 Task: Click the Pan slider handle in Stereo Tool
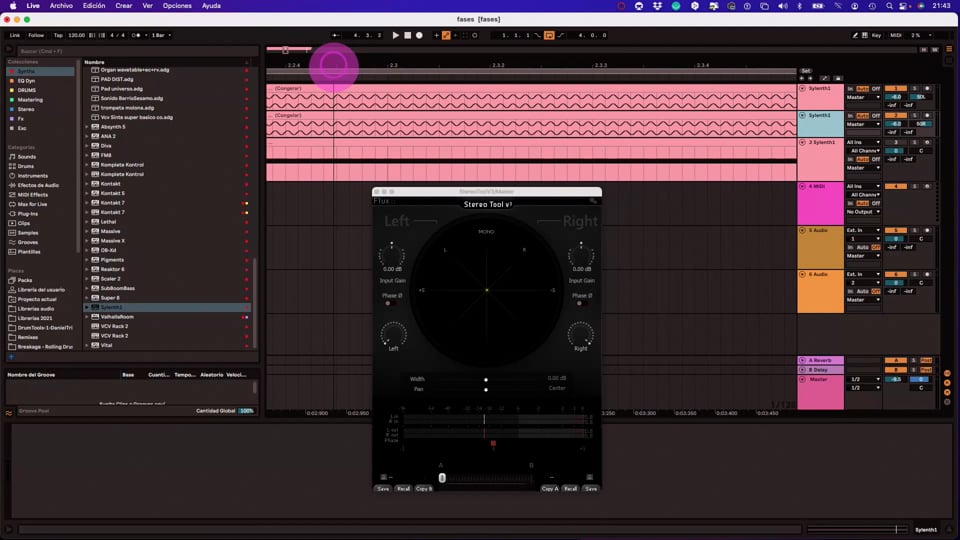click(x=486, y=389)
